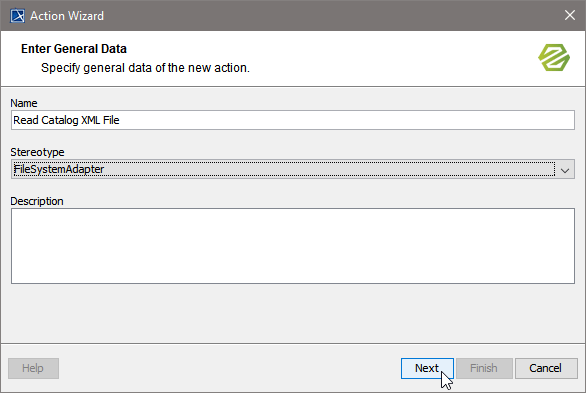Click the Description label
Viewport: 586px width, 393px height.
pos(37,201)
